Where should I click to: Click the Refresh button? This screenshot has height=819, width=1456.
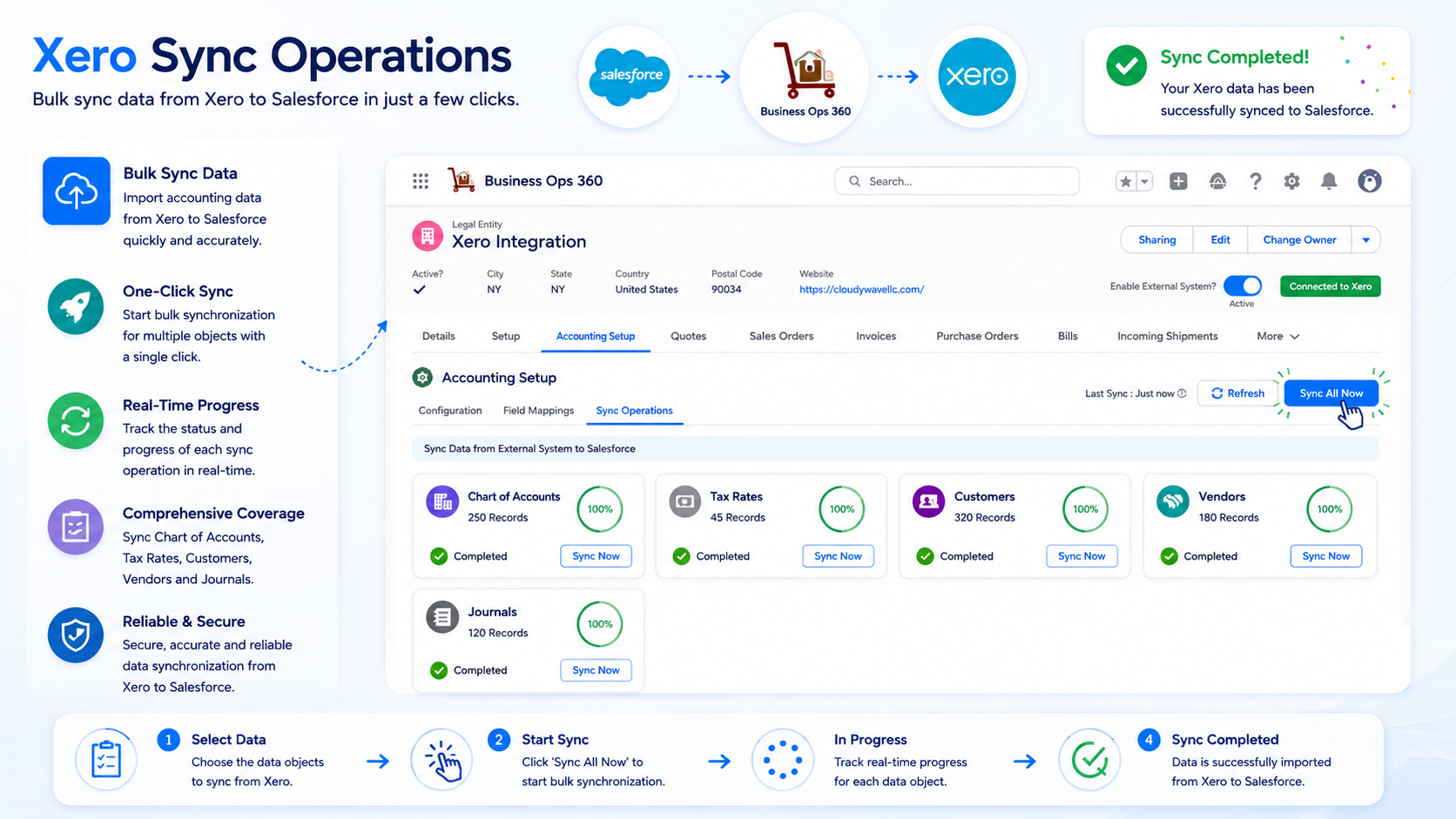(x=1237, y=393)
